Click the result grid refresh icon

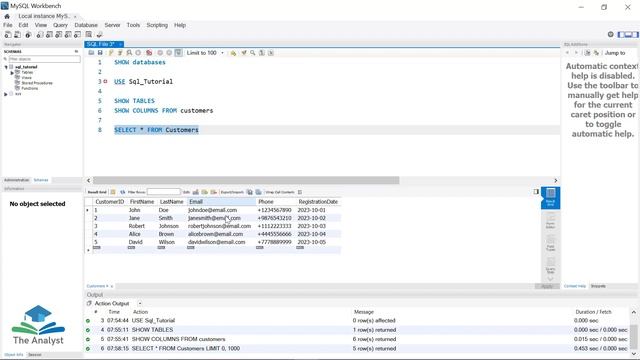click(x=122, y=192)
